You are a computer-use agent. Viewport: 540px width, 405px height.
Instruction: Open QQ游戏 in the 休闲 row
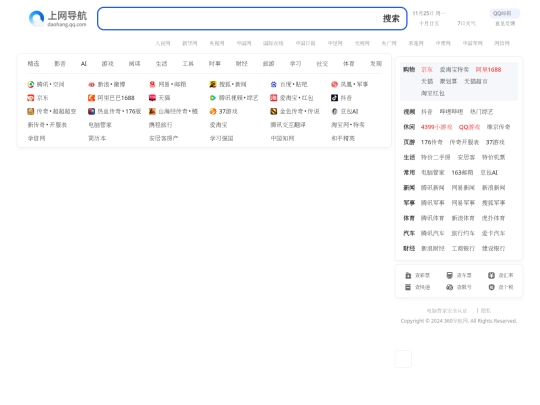pyautogui.click(x=469, y=127)
